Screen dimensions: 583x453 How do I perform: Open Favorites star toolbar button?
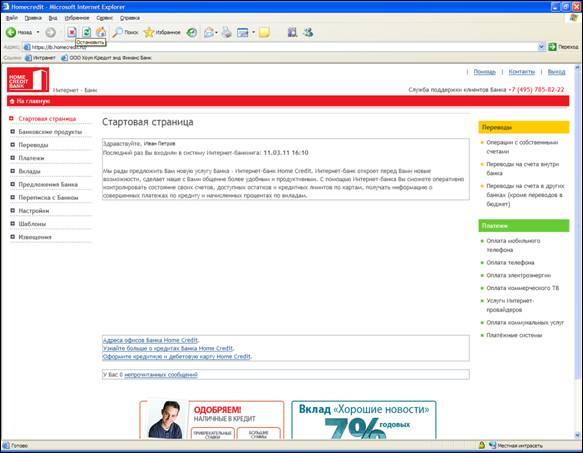pyautogui.click(x=162, y=32)
